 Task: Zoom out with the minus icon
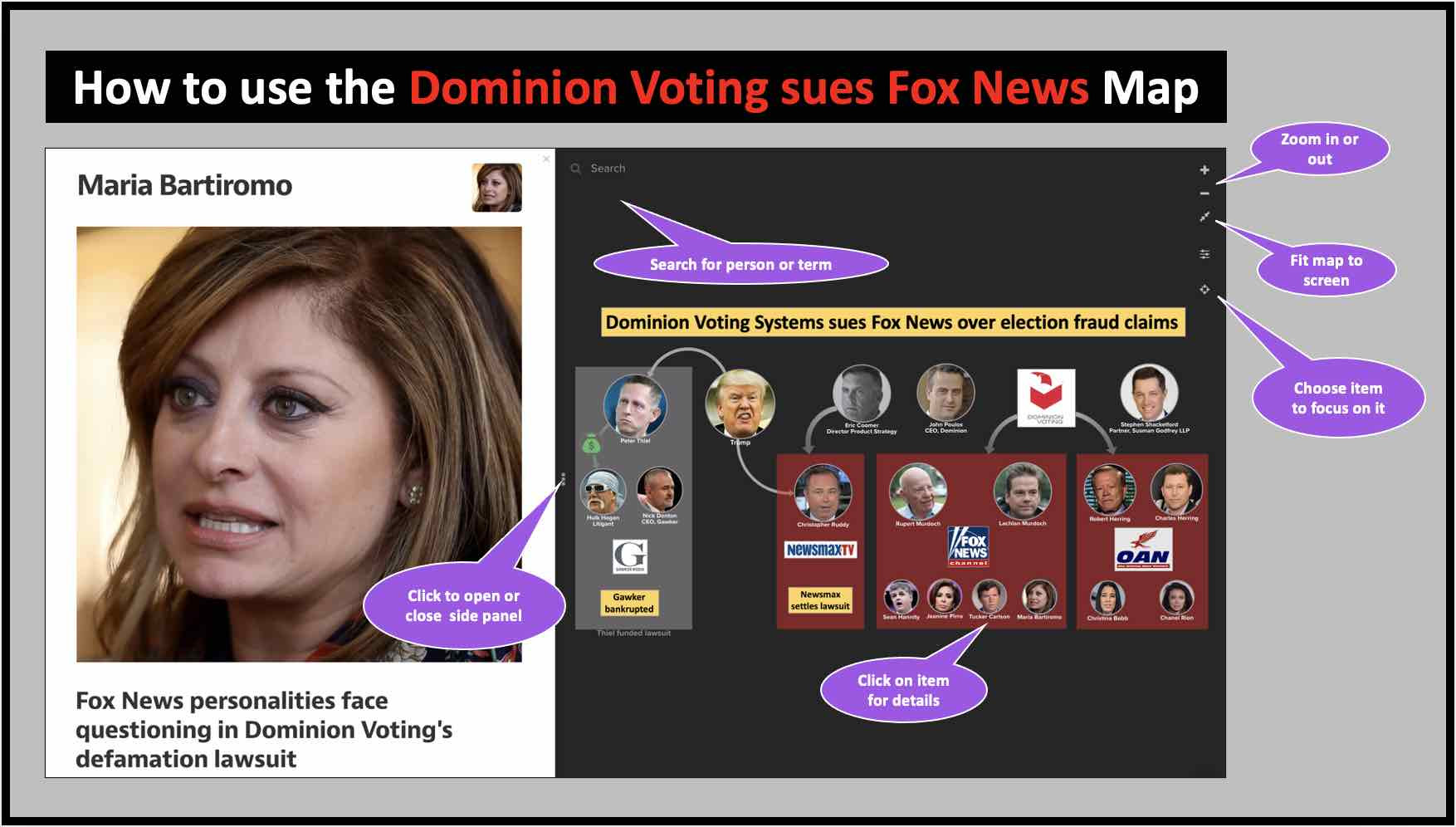click(x=1204, y=193)
